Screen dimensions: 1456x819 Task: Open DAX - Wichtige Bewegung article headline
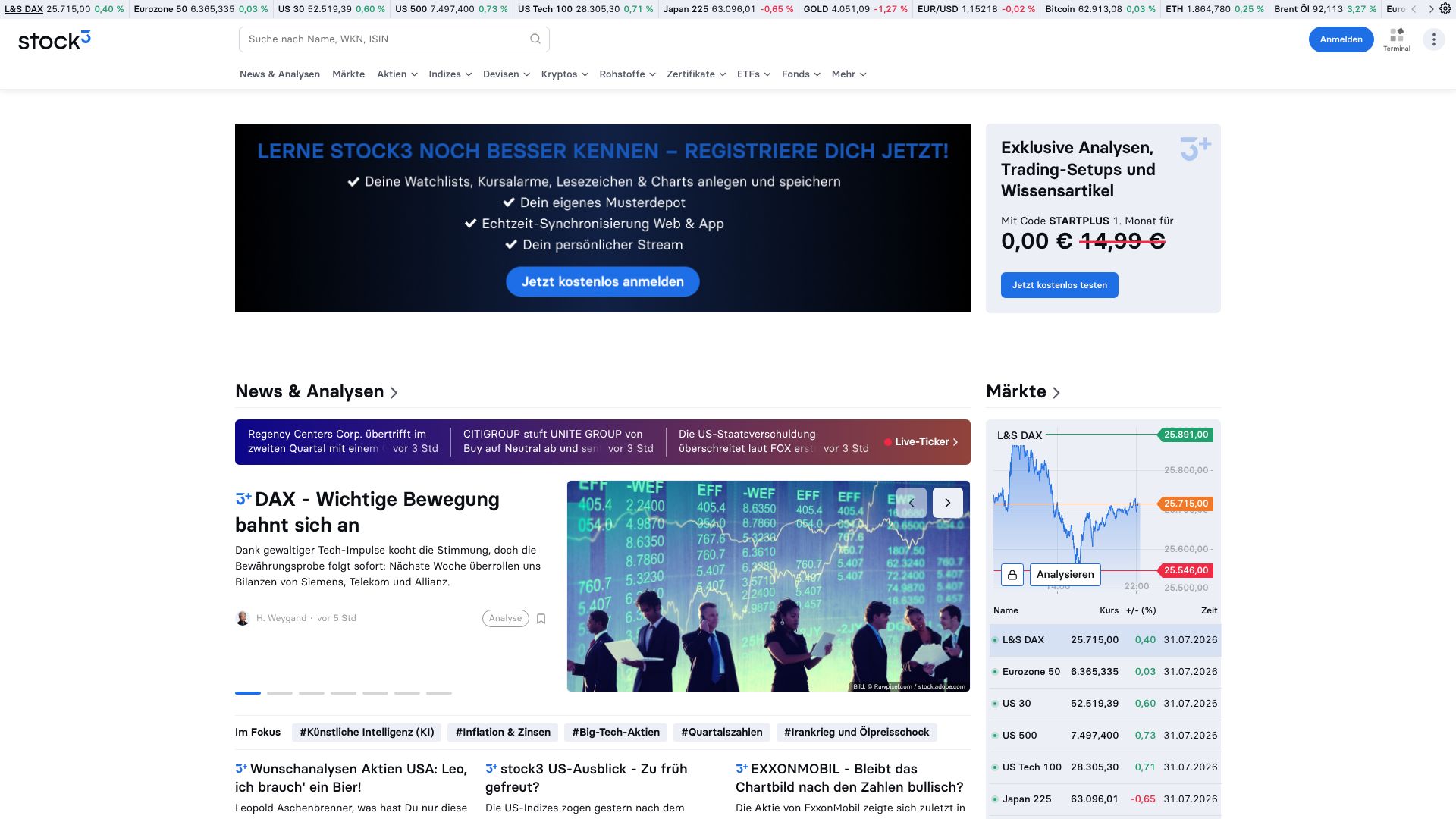coord(367,512)
